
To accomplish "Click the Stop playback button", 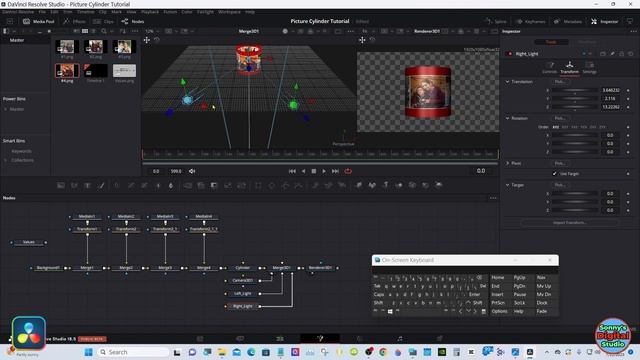I will (314, 171).
